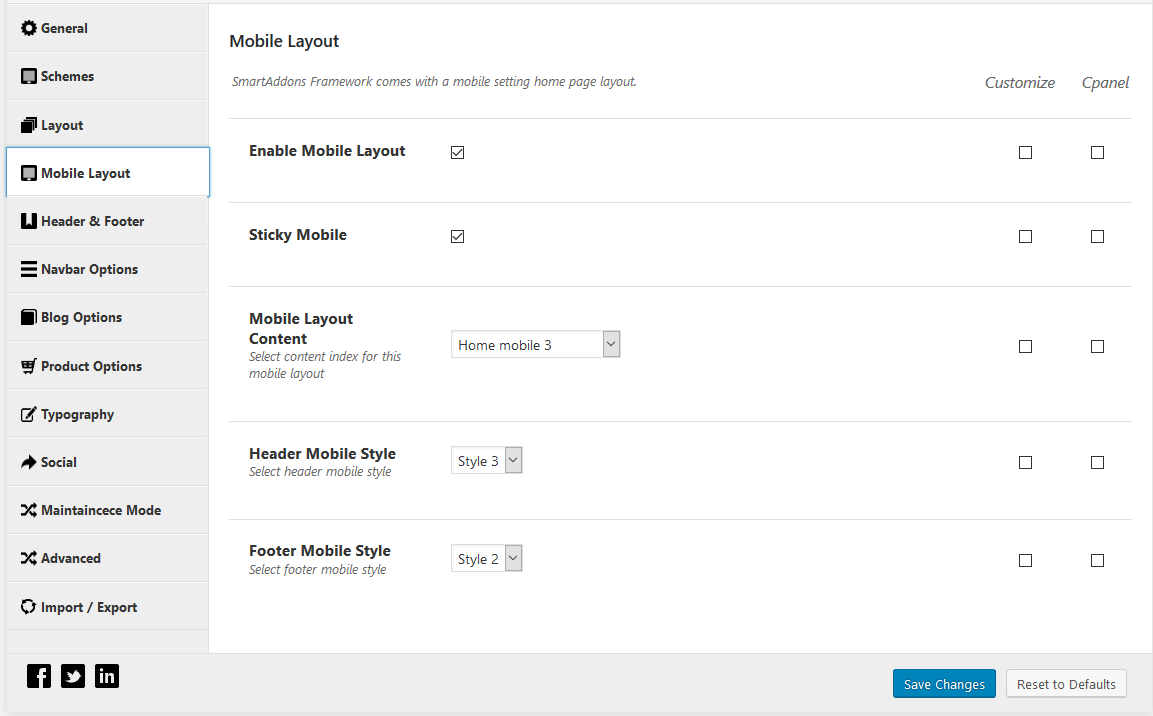Screen dimensions: 1153x716
Task: Open the Twitter icon link
Action: pos(73,676)
